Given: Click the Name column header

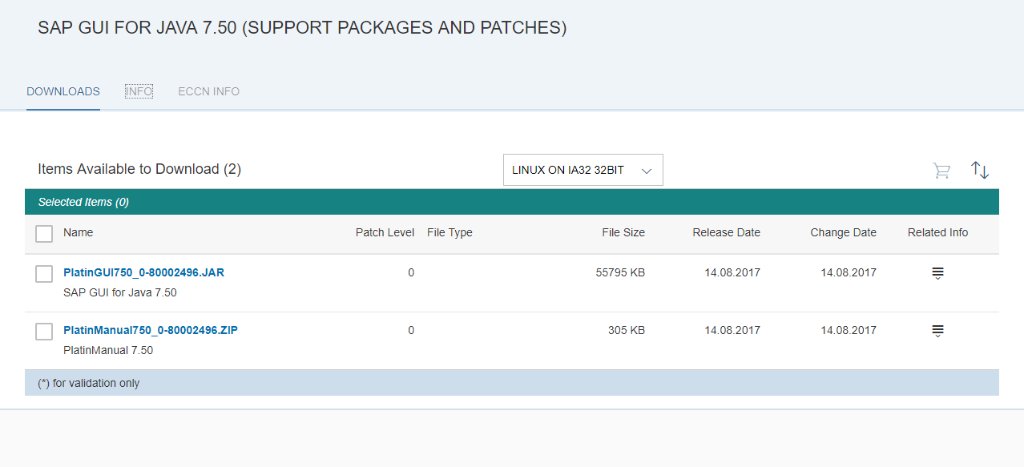Looking at the screenshot, I should pyautogui.click(x=78, y=233).
